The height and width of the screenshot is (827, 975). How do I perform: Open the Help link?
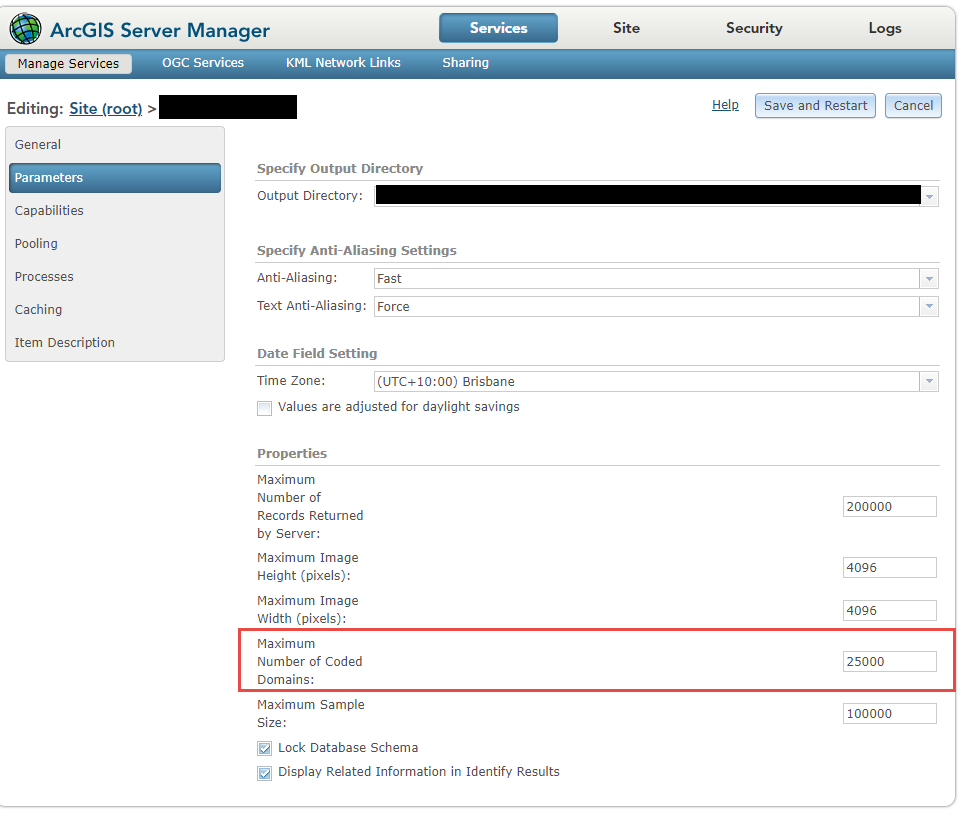725,105
